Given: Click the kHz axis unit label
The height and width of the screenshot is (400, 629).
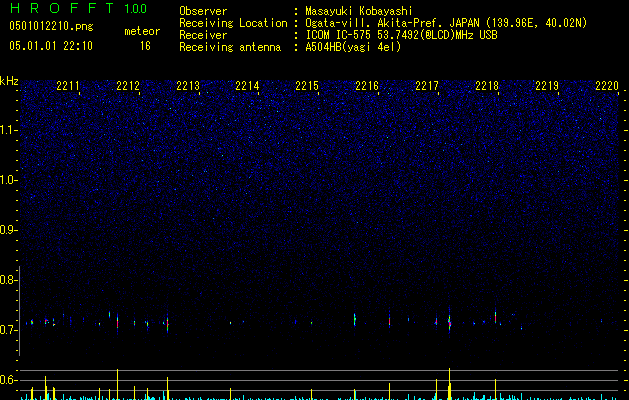Looking at the screenshot, I should click(x=9, y=81).
